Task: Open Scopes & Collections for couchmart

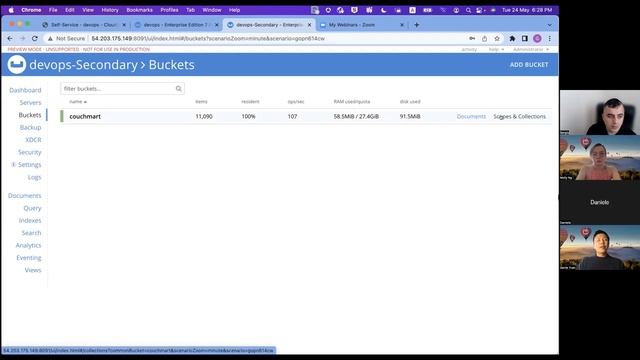Action: (520, 116)
